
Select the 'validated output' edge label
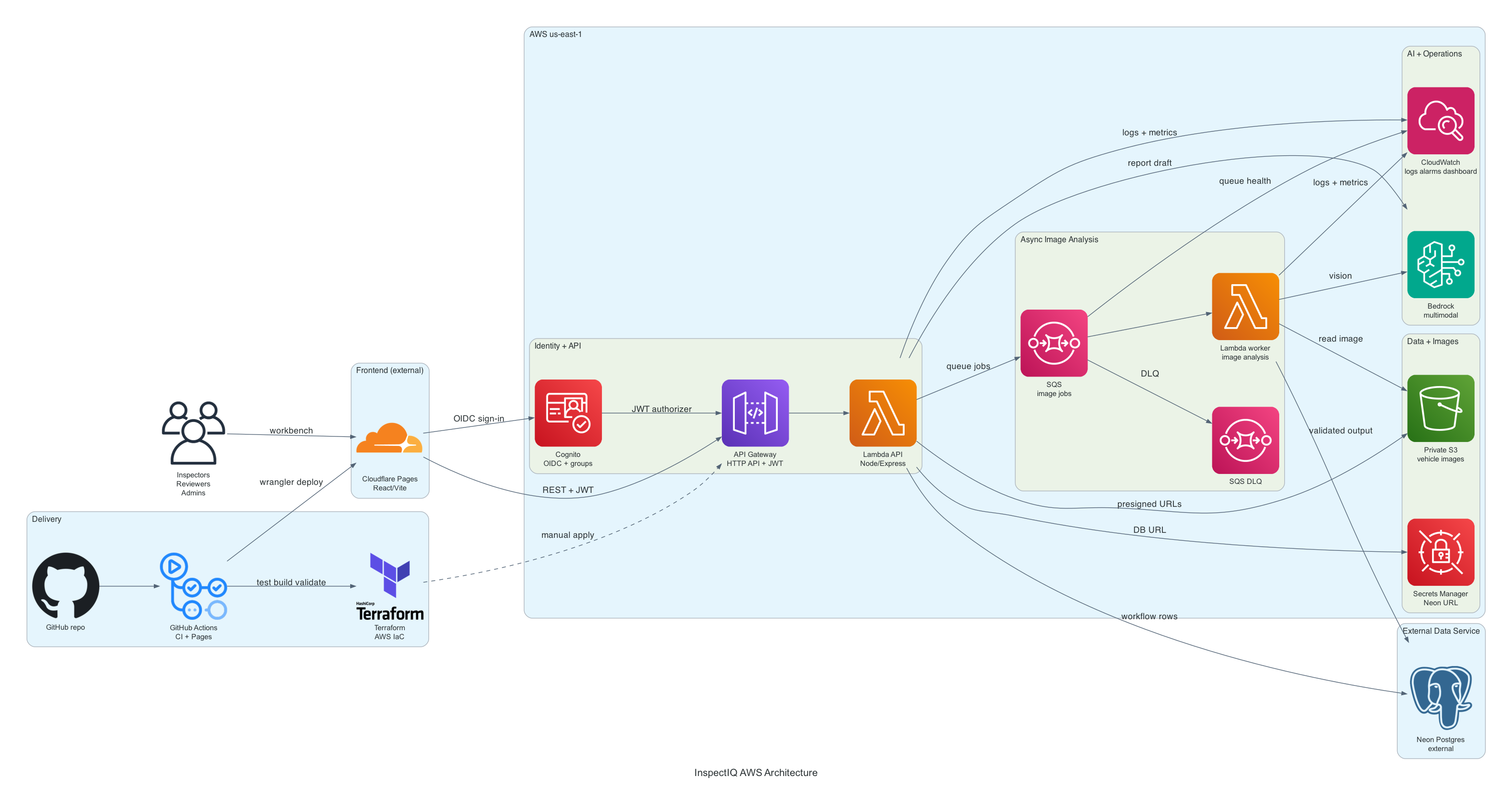[1341, 431]
